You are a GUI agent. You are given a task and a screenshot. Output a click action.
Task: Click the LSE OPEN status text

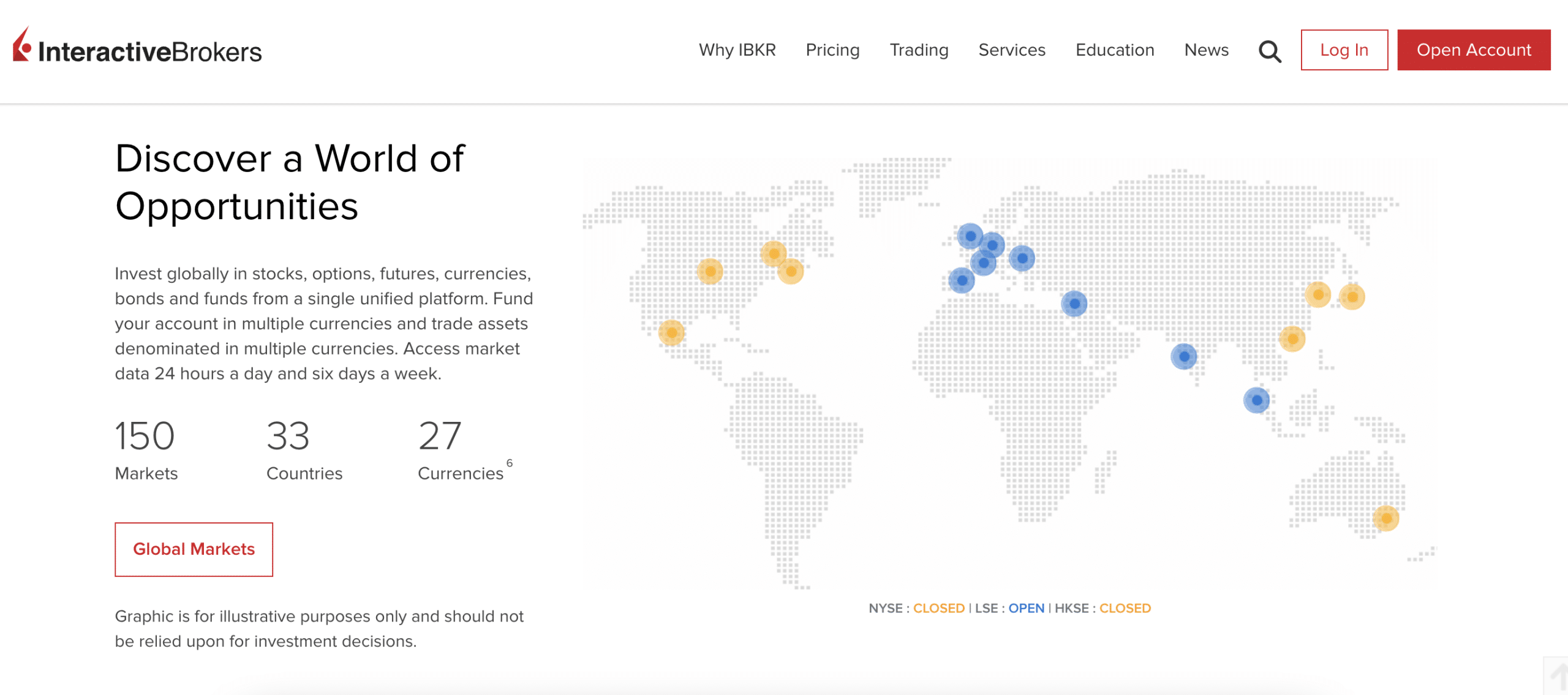[1009, 608]
